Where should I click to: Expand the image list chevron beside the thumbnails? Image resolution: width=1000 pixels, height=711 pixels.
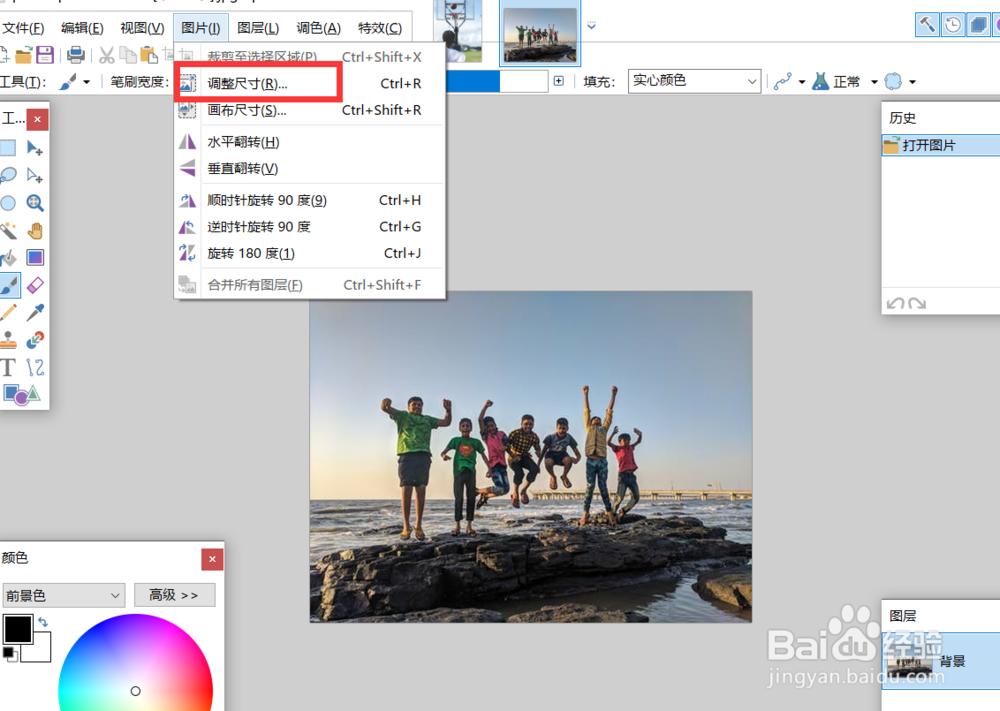click(591, 26)
